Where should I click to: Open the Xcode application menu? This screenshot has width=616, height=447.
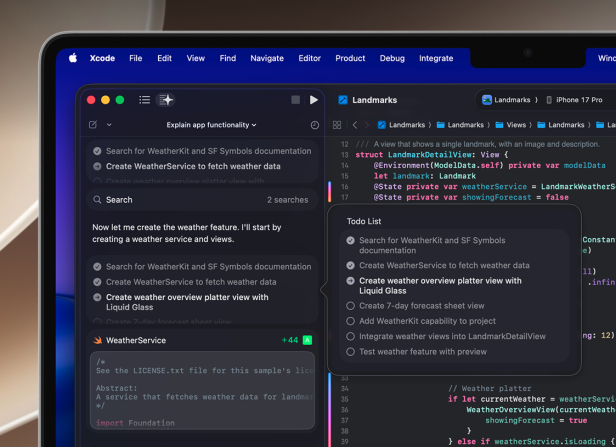pos(102,58)
